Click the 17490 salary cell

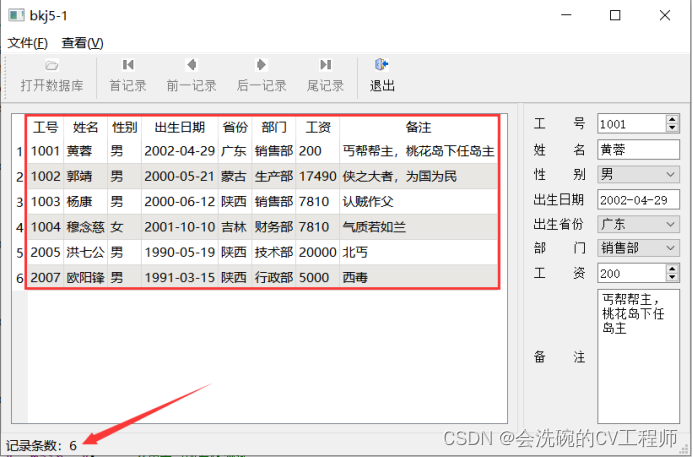tap(318, 176)
